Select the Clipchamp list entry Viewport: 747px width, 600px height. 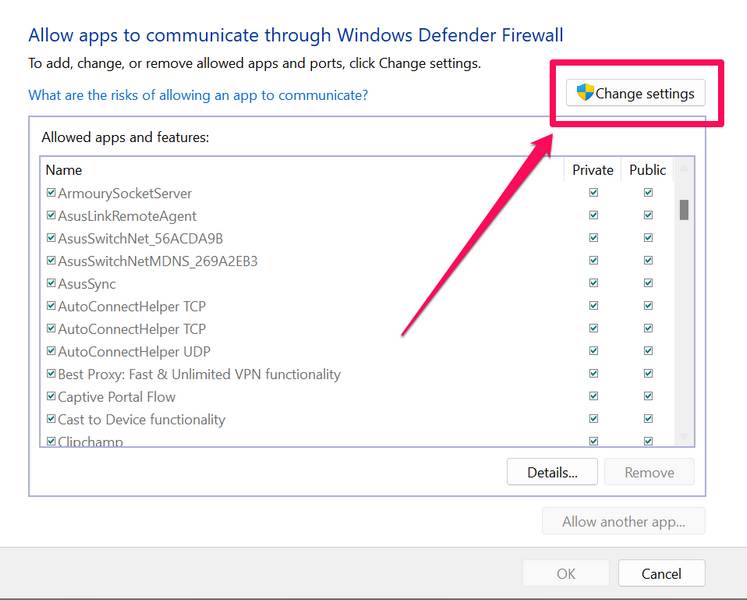90,441
